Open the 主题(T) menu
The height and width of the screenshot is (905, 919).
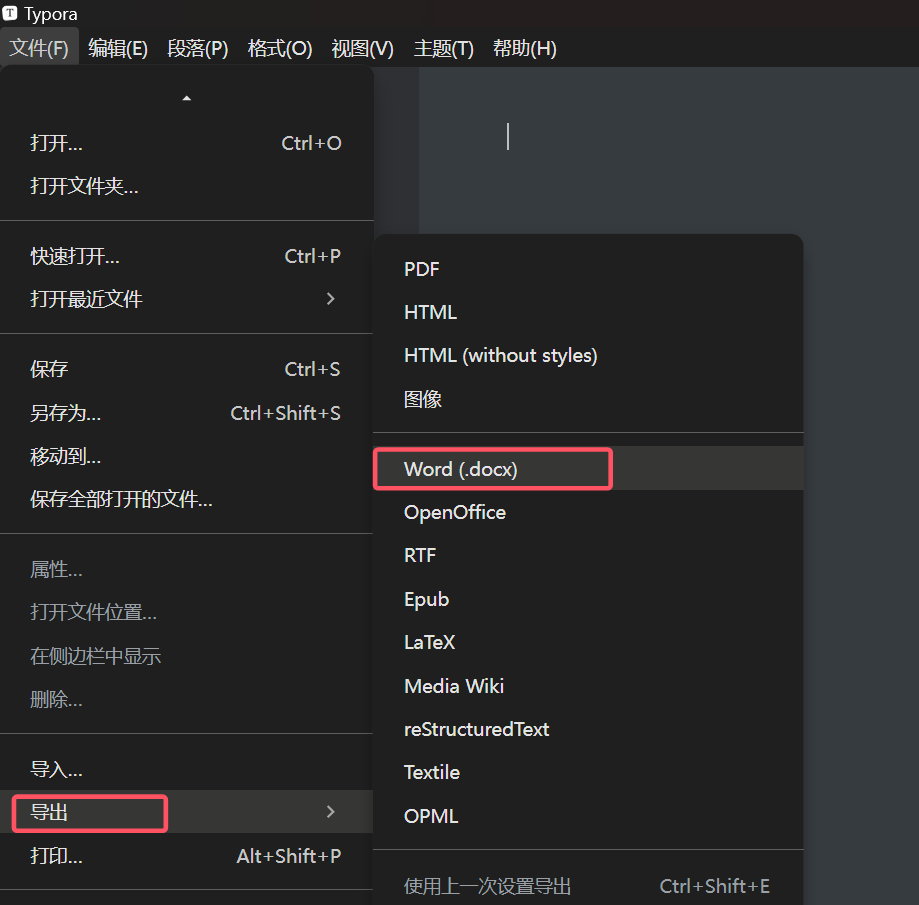coord(443,48)
